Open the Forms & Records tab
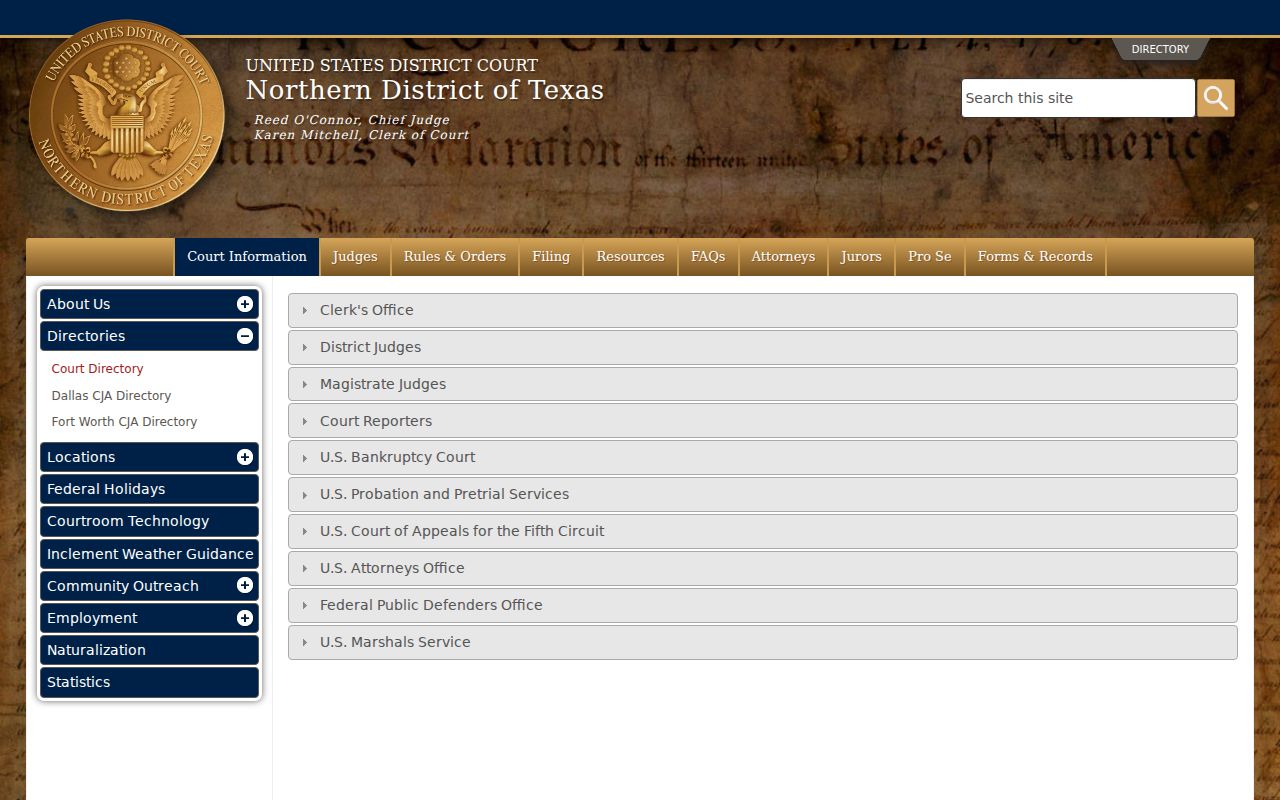The image size is (1280, 800). [x=1035, y=257]
